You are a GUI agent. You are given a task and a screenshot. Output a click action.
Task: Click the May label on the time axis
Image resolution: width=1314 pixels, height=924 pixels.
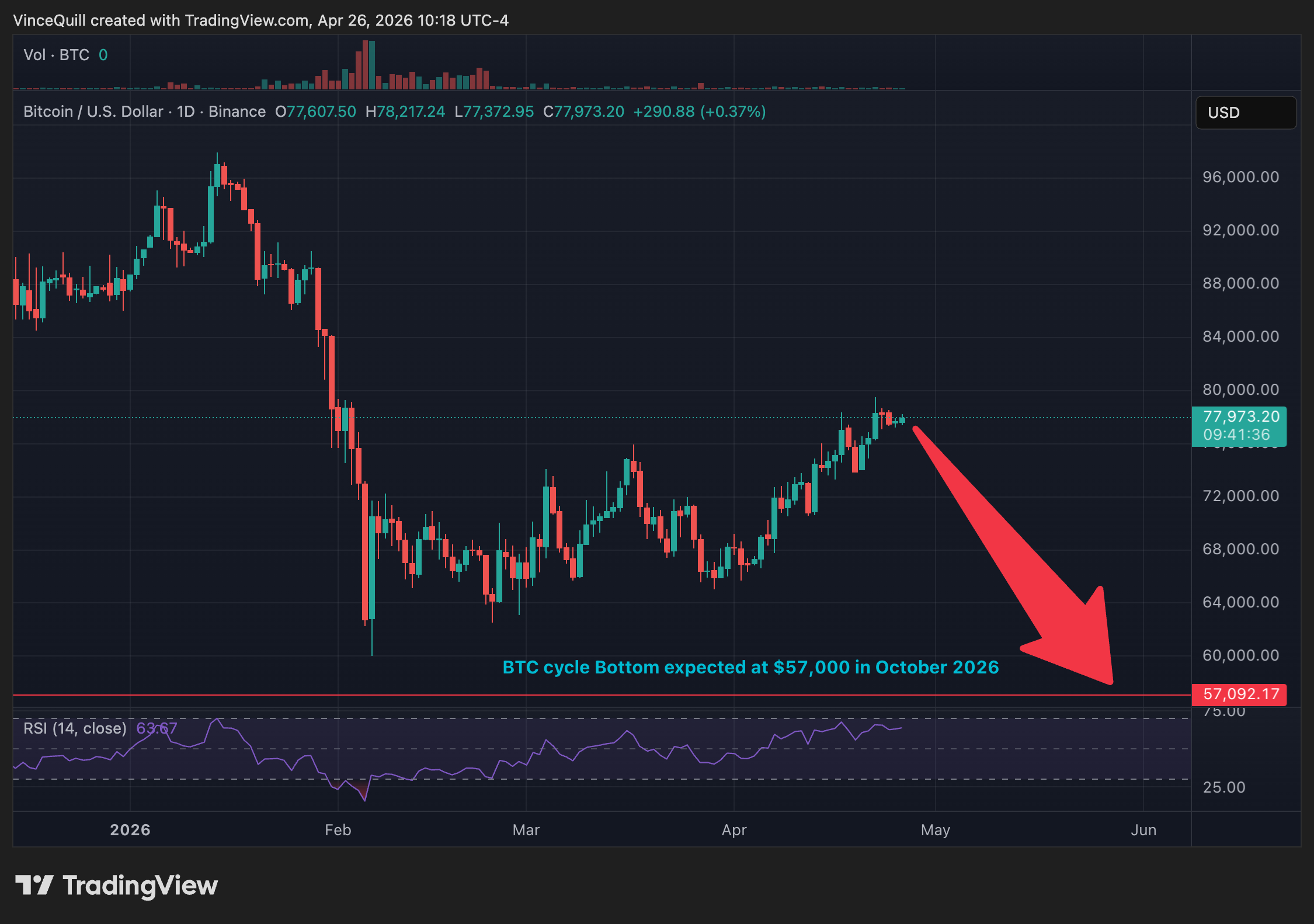click(935, 829)
